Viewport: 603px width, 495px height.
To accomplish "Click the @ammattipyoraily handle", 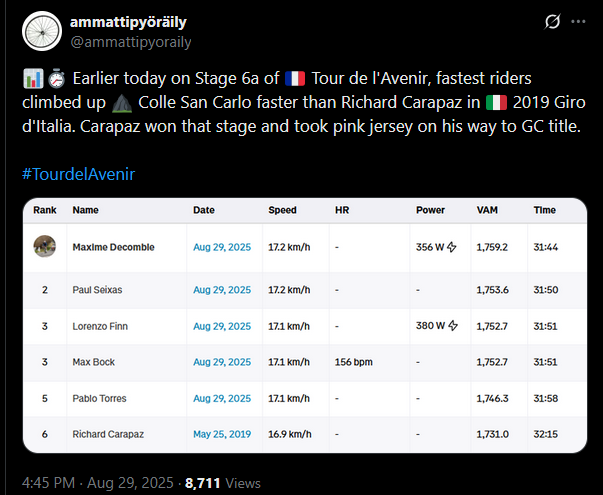I will [x=130, y=41].
